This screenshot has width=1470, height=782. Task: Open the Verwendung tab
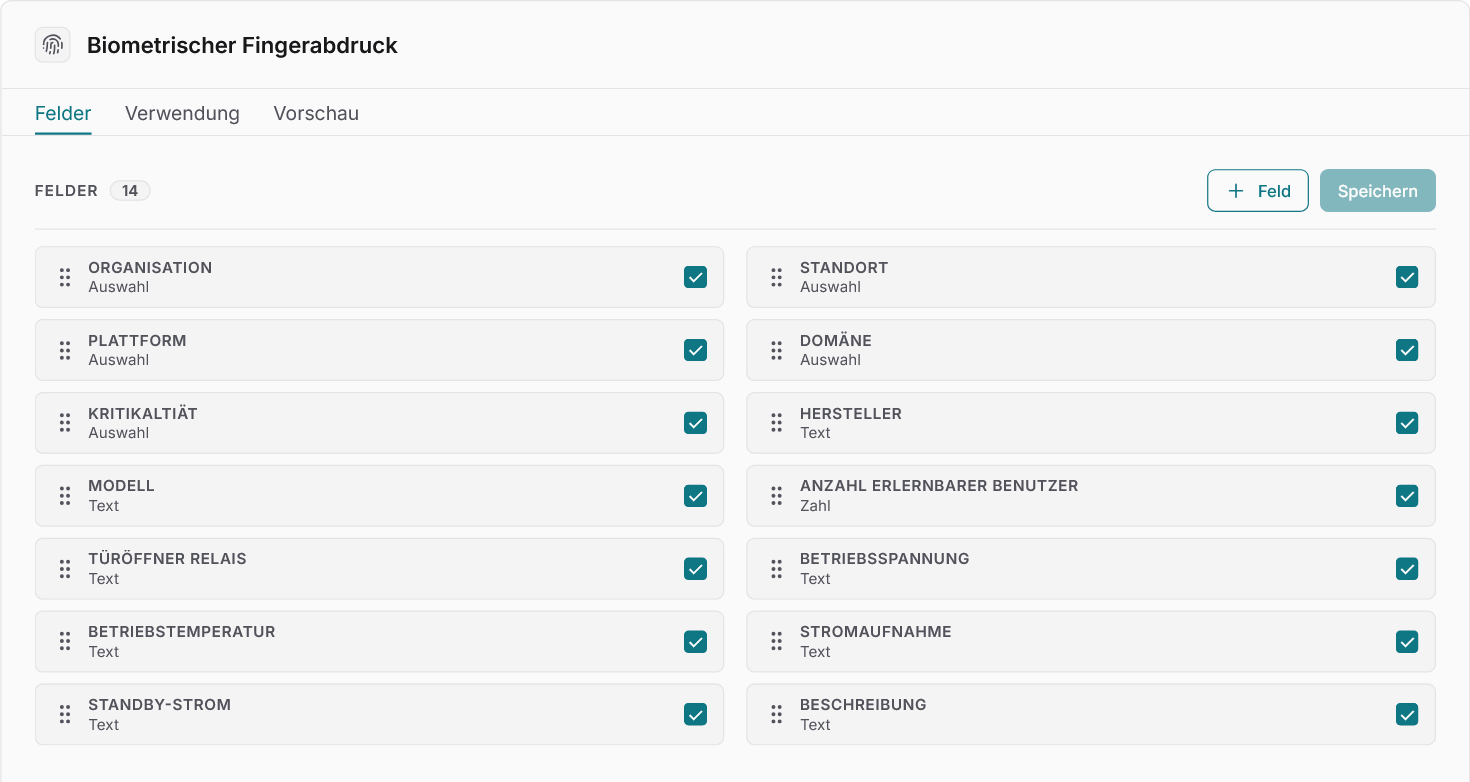tap(182, 113)
